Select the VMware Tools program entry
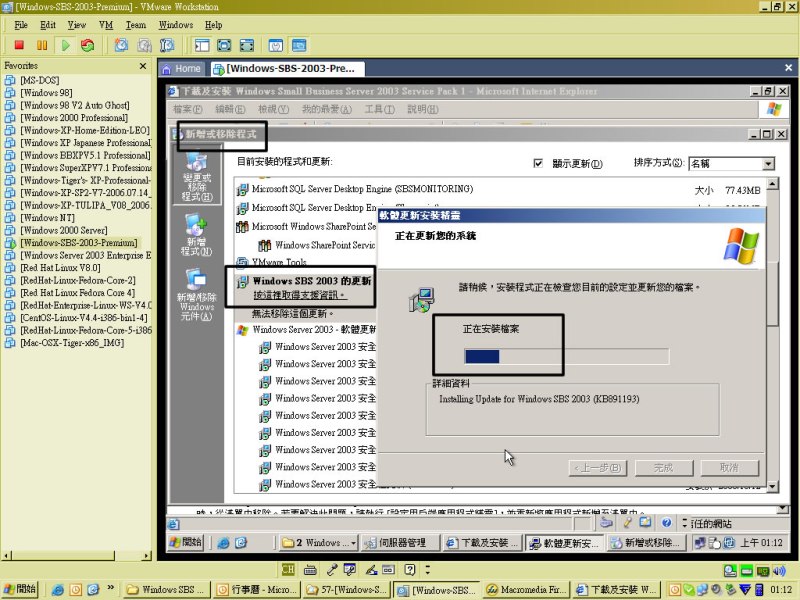The height and width of the screenshot is (600, 800). [x=280, y=262]
